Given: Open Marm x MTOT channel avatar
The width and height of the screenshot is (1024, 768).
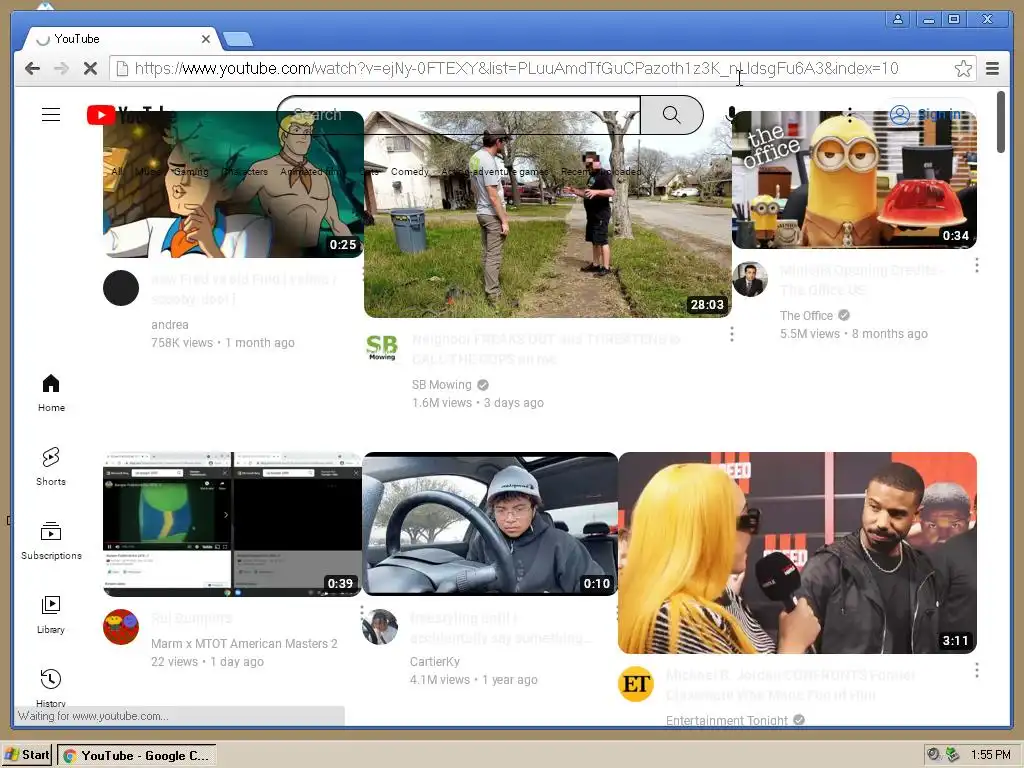Looking at the screenshot, I should click(121, 627).
